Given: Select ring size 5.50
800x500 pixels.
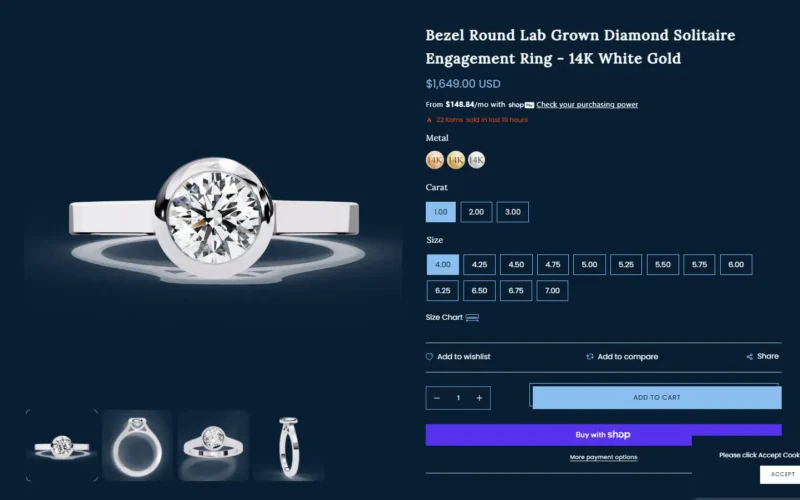Looking at the screenshot, I should point(663,264).
